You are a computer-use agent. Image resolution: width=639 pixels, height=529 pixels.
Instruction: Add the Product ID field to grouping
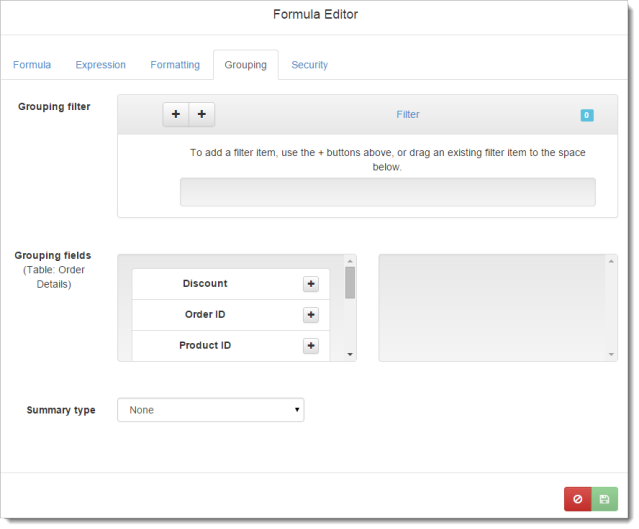point(311,346)
